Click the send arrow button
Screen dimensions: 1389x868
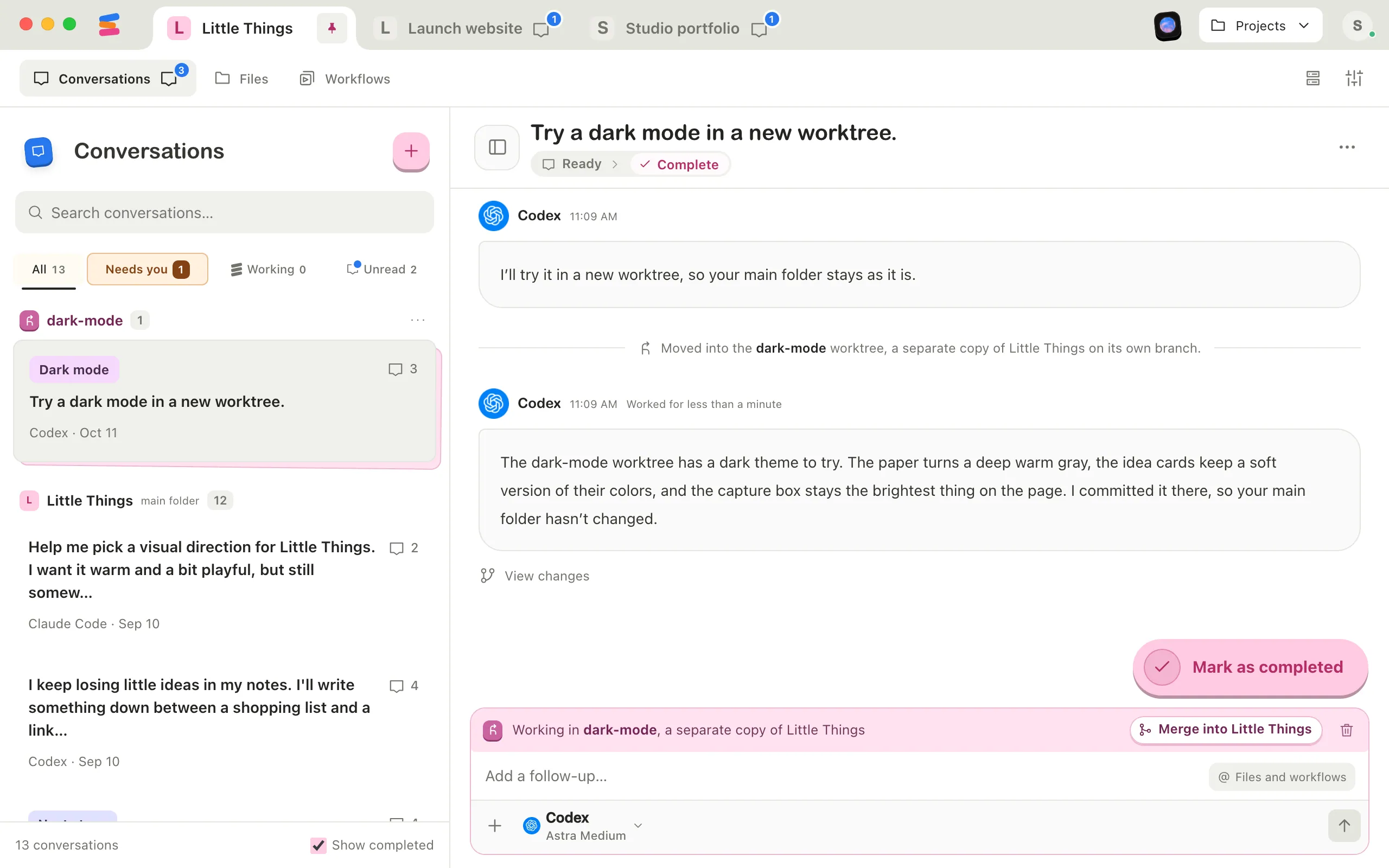[1344, 826]
